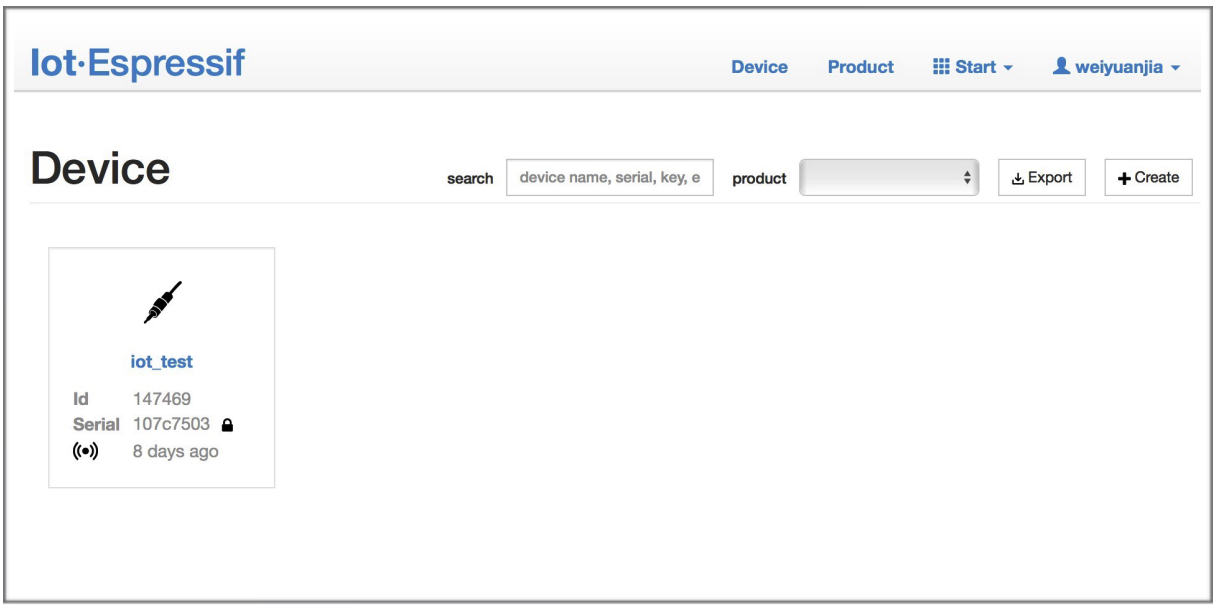This screenshot has width=1217, height=606.
Task: Expand the Start dropdown caret
Action: click(x=1008, y=68)
